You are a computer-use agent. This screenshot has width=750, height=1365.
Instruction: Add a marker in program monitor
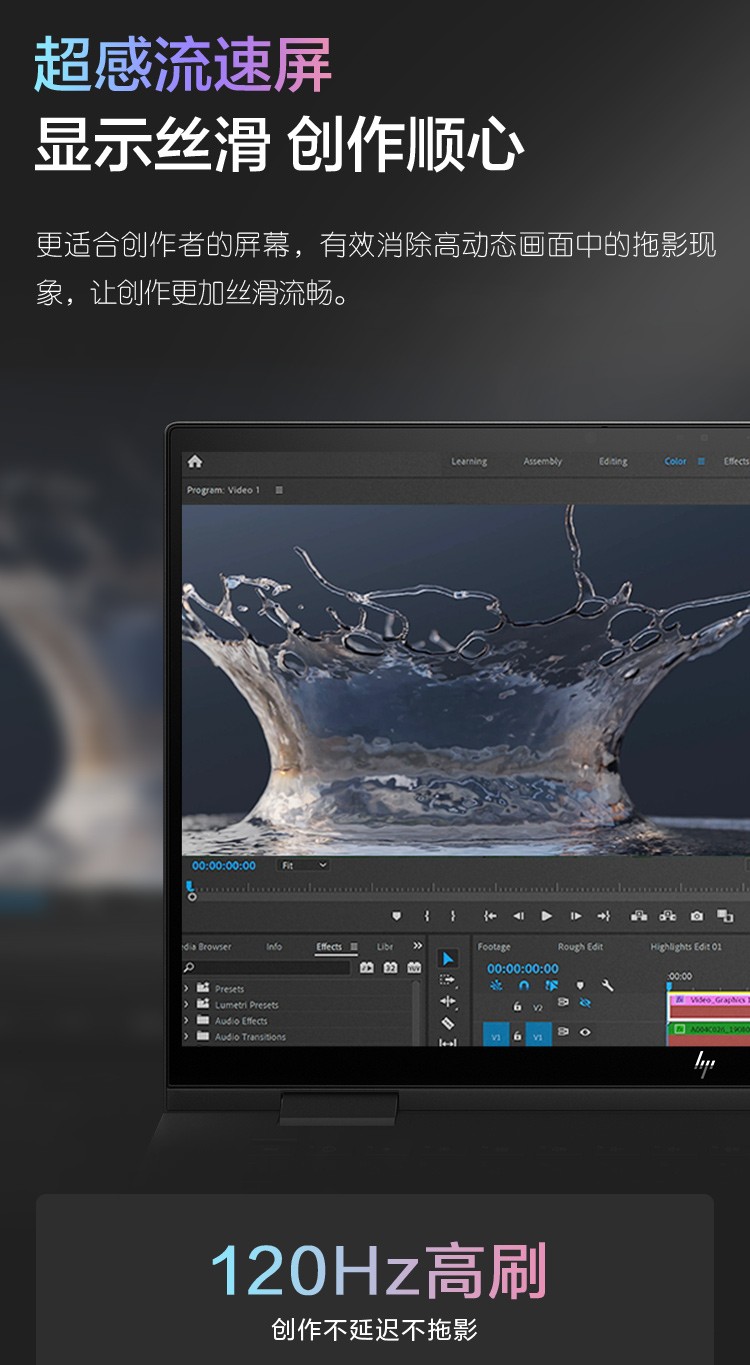point(396,915)
